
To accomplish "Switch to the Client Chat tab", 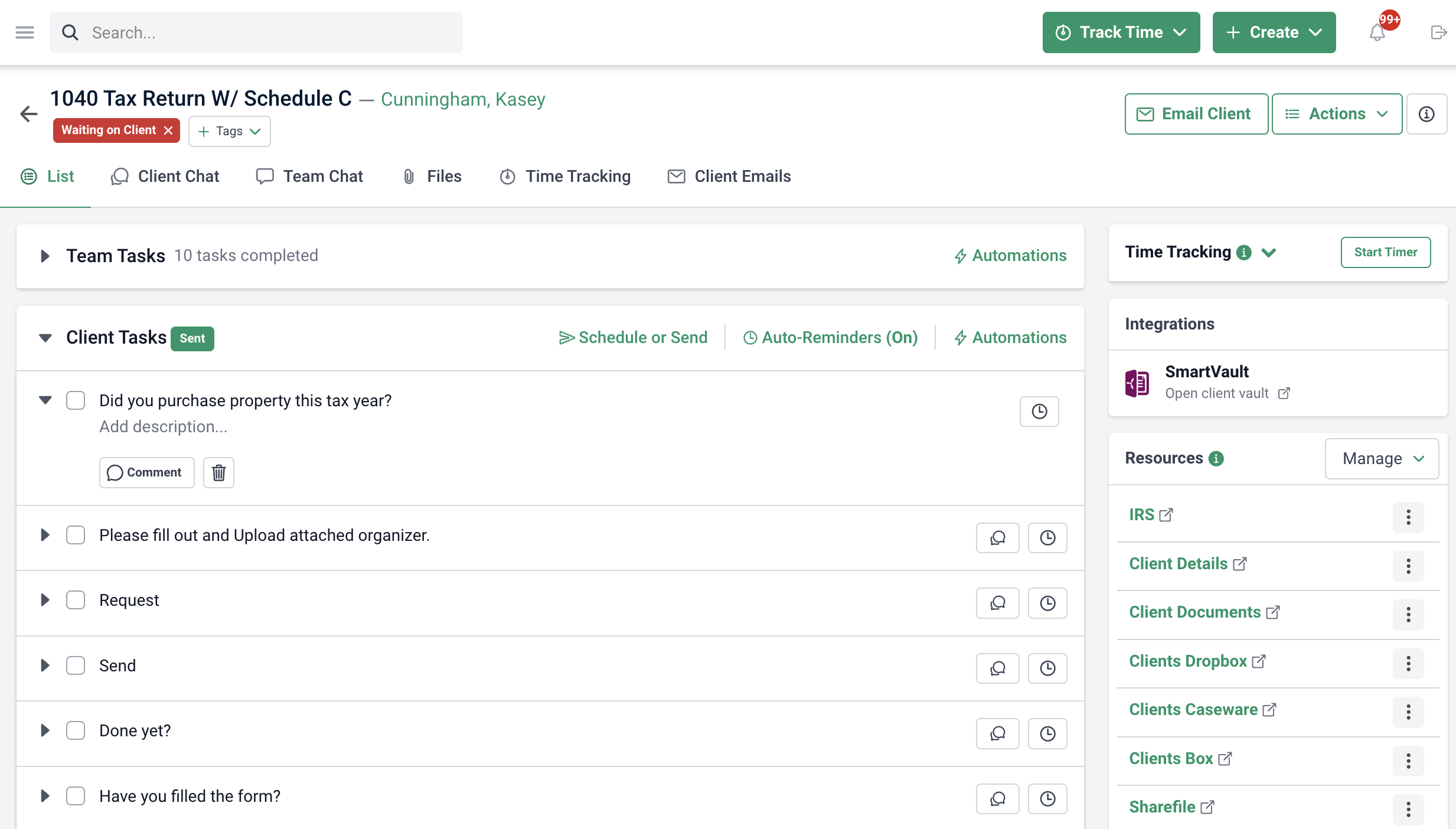I will point(165,177).
